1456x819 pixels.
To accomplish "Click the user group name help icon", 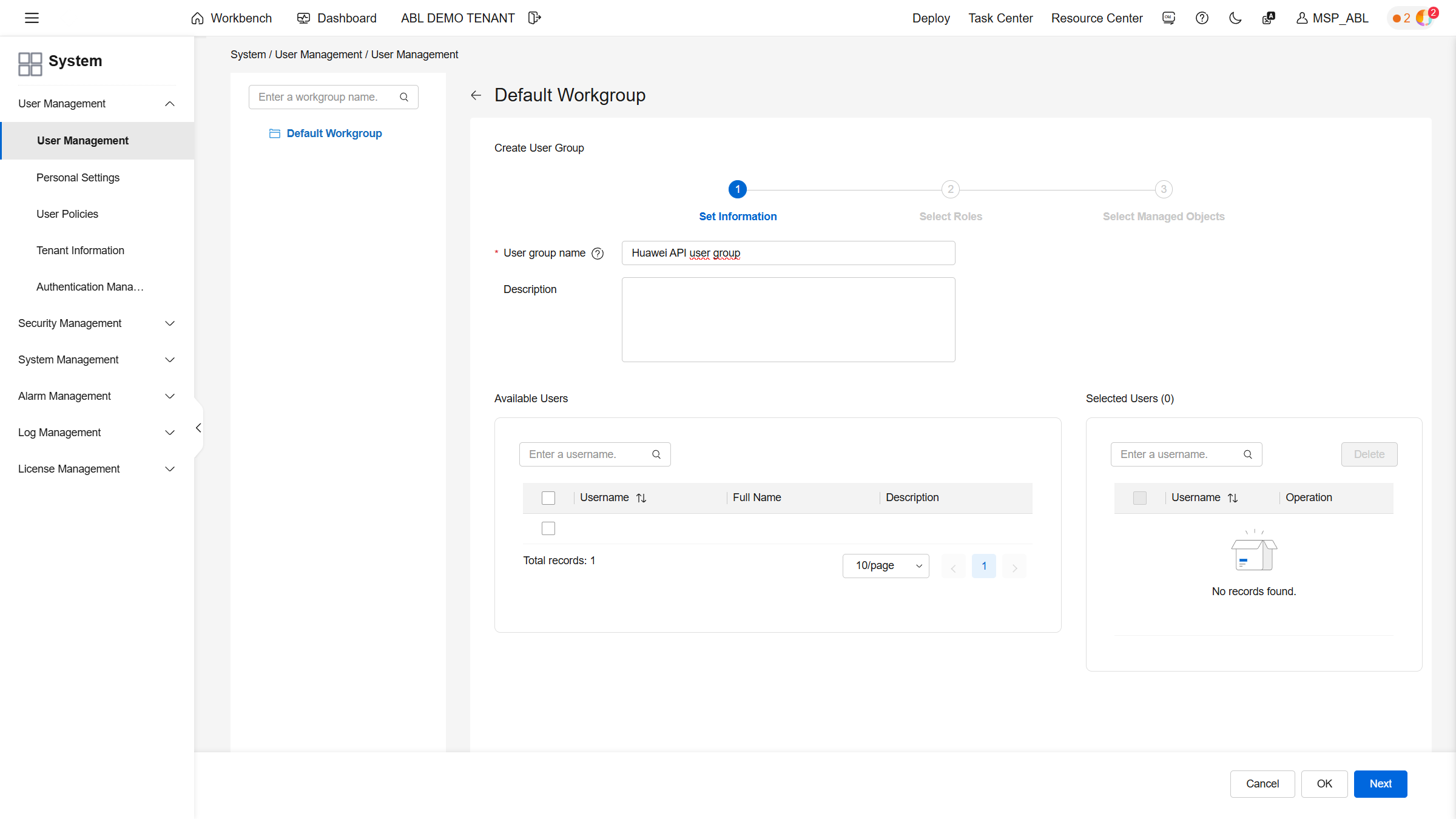I will [598, 254].
